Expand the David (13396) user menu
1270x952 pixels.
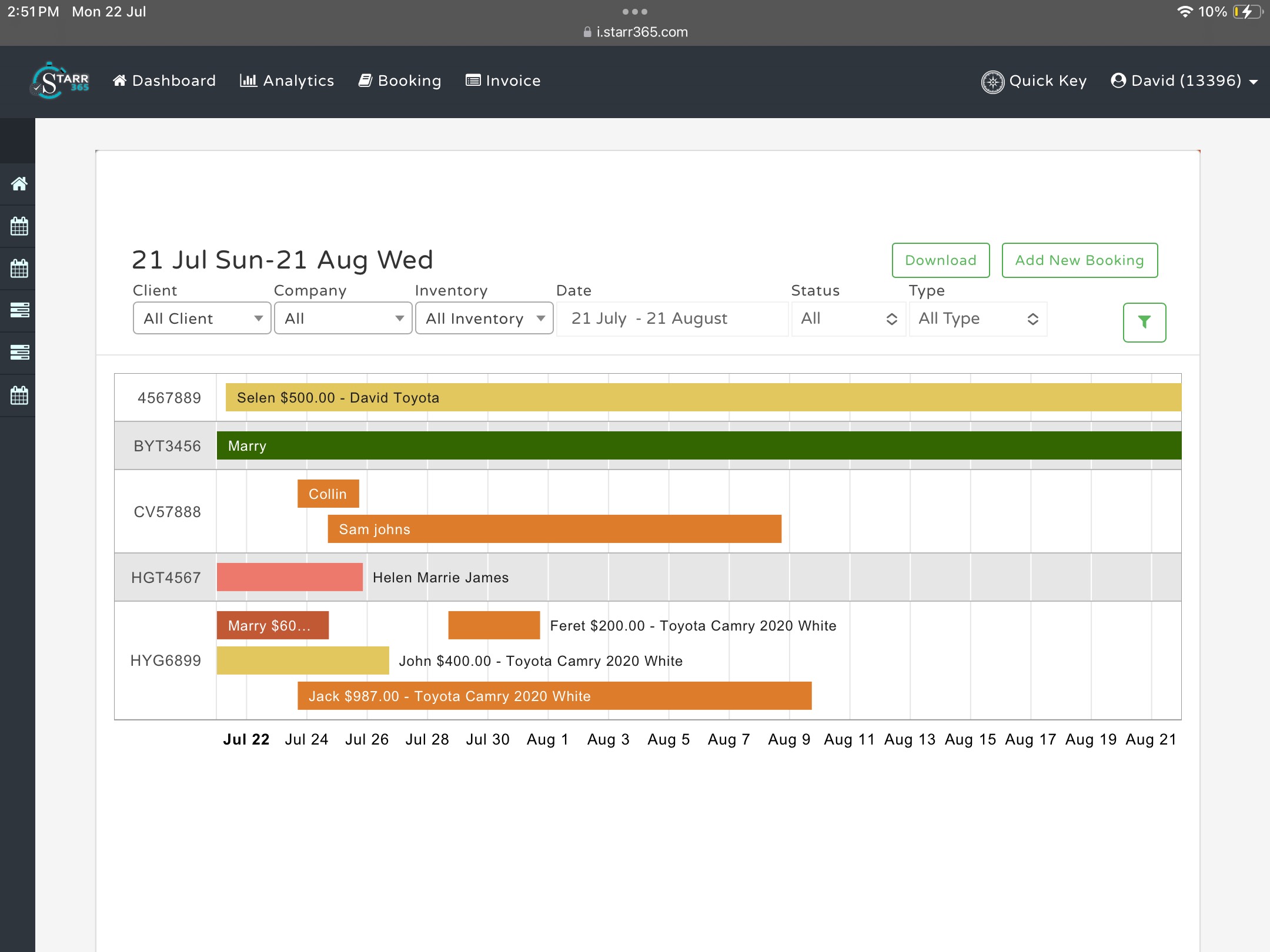coord(1184,81)
